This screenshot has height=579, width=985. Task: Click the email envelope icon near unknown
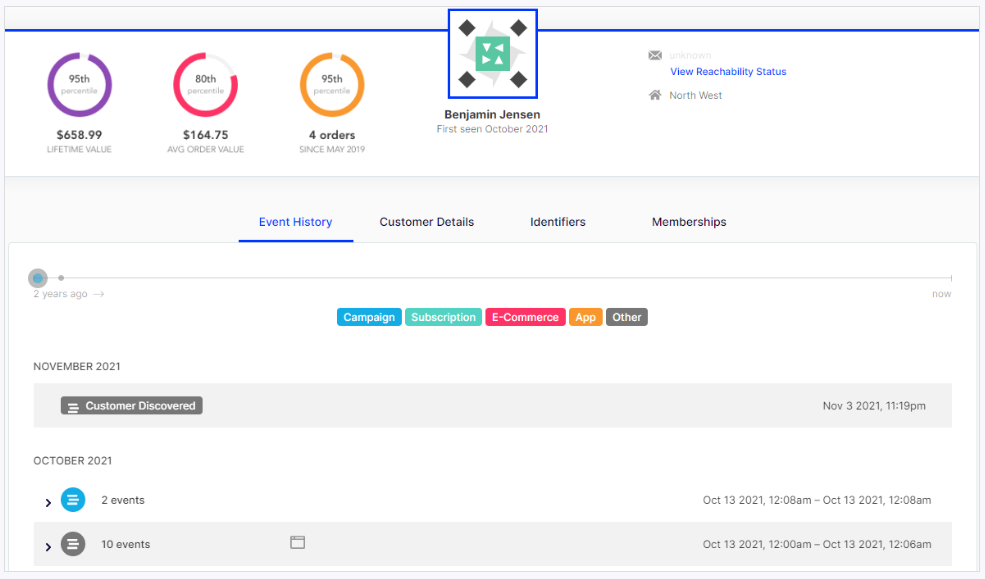tap(655, 55)
